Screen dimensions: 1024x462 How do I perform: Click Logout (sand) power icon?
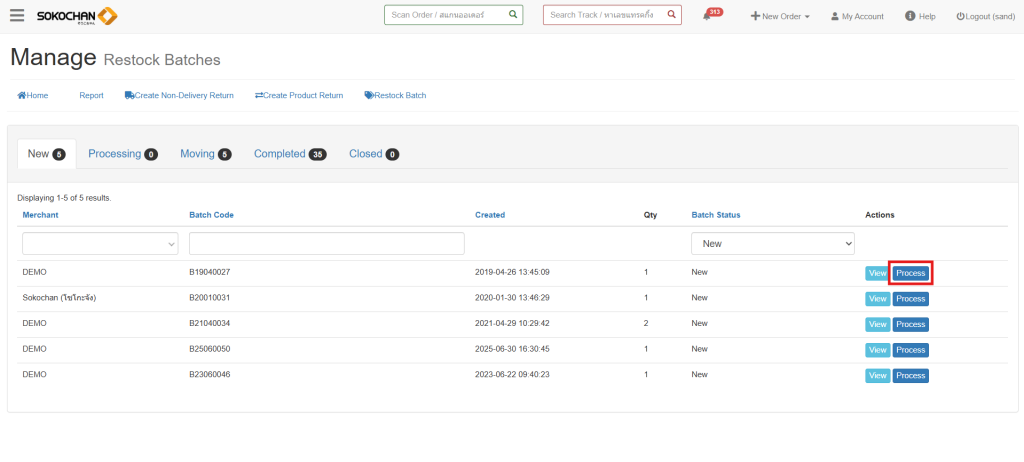tap(960, 17)
